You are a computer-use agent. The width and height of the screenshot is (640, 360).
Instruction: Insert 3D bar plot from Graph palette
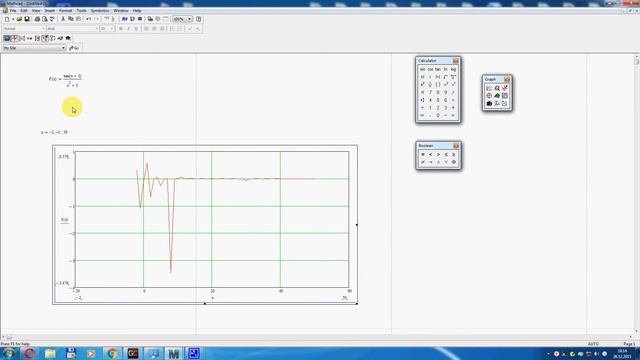coord(489,104)
